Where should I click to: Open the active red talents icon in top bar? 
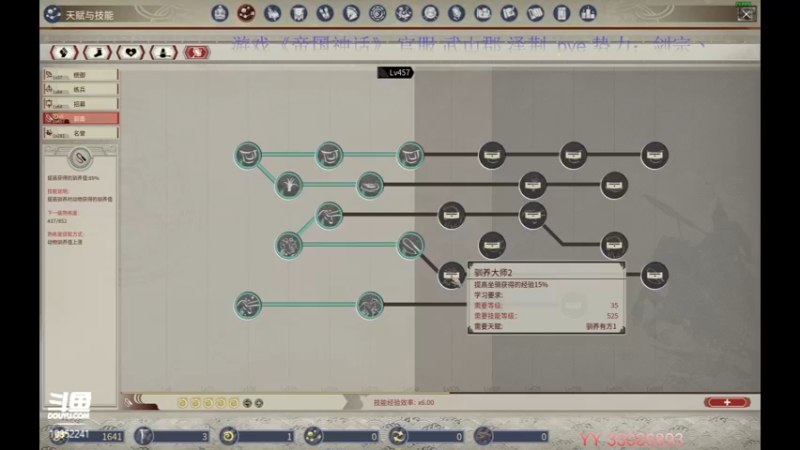pyautogui.click(x=246, y=13)
